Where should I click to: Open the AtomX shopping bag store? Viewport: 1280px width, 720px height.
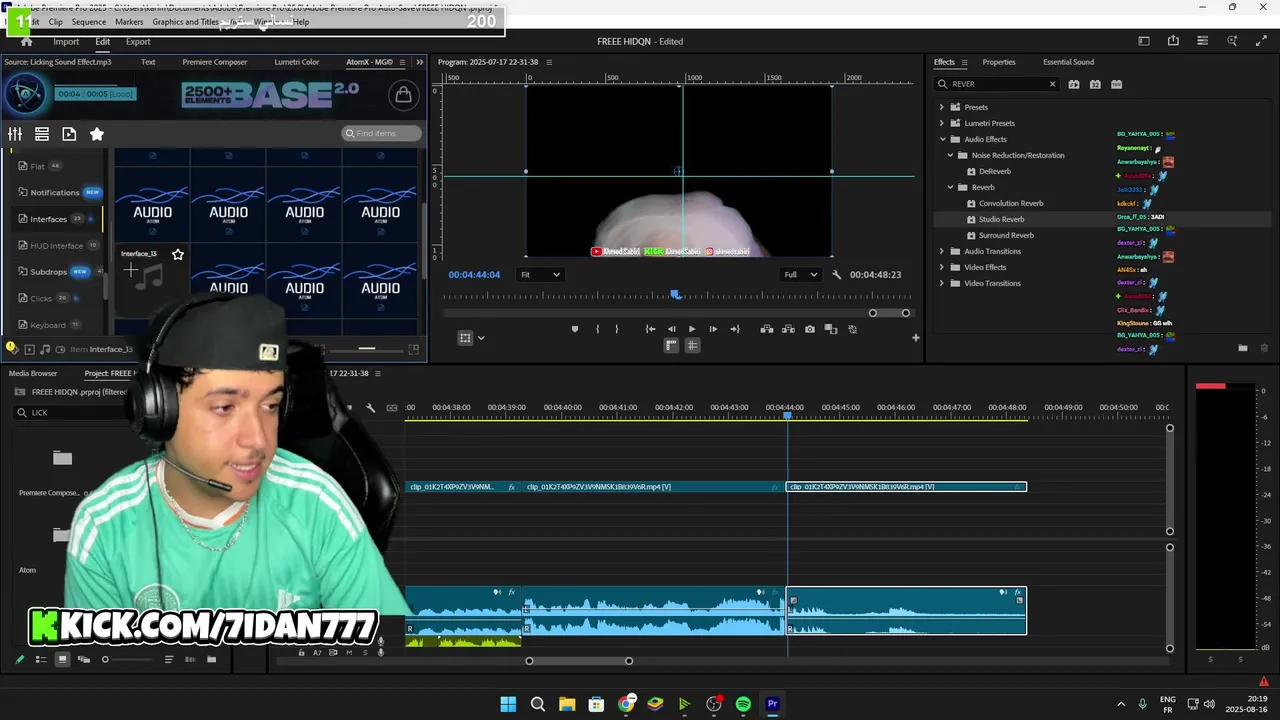pos(403,95)
